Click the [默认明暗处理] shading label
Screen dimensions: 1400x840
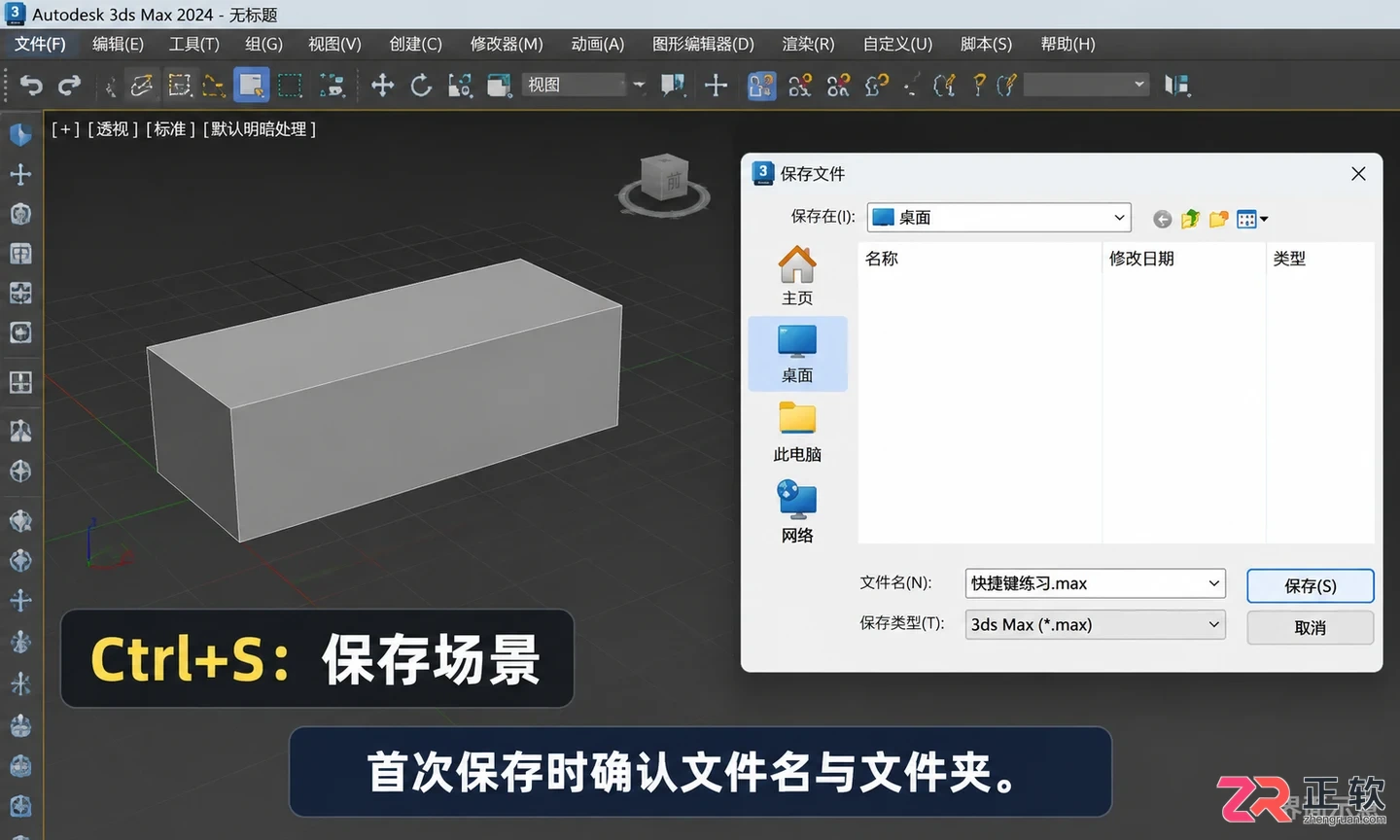[260, 129]
